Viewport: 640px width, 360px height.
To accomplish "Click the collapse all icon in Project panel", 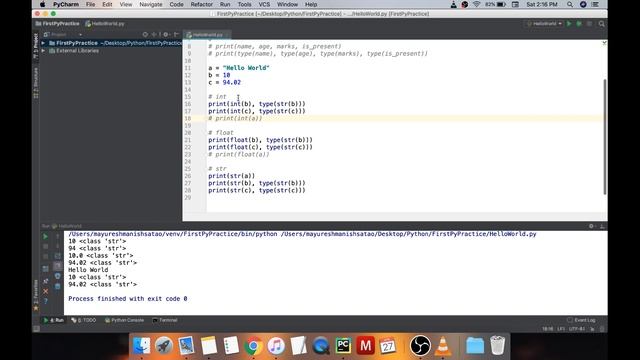I will (x=155, y=35).
